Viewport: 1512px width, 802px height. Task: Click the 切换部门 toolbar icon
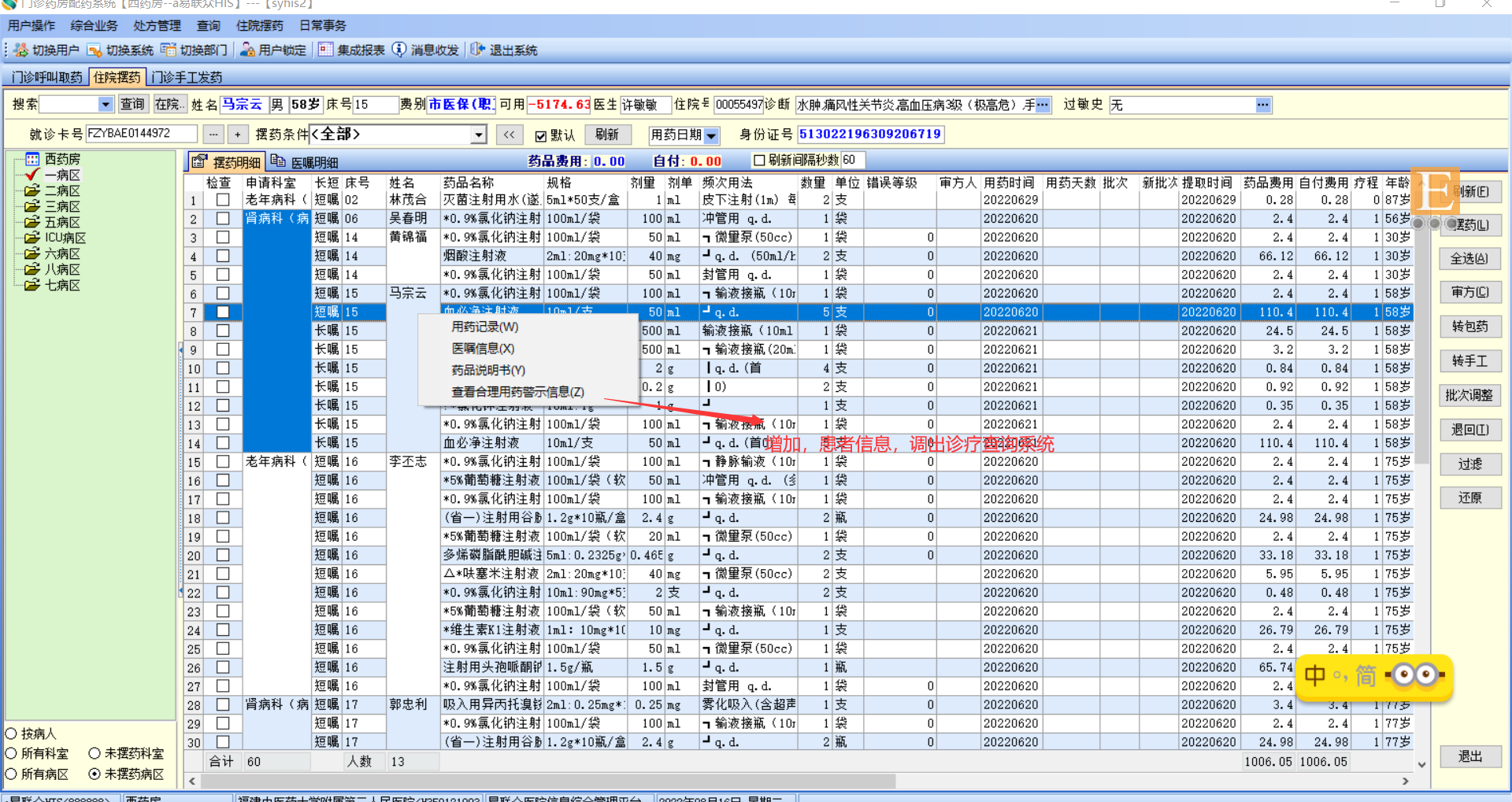coord(169,50)
